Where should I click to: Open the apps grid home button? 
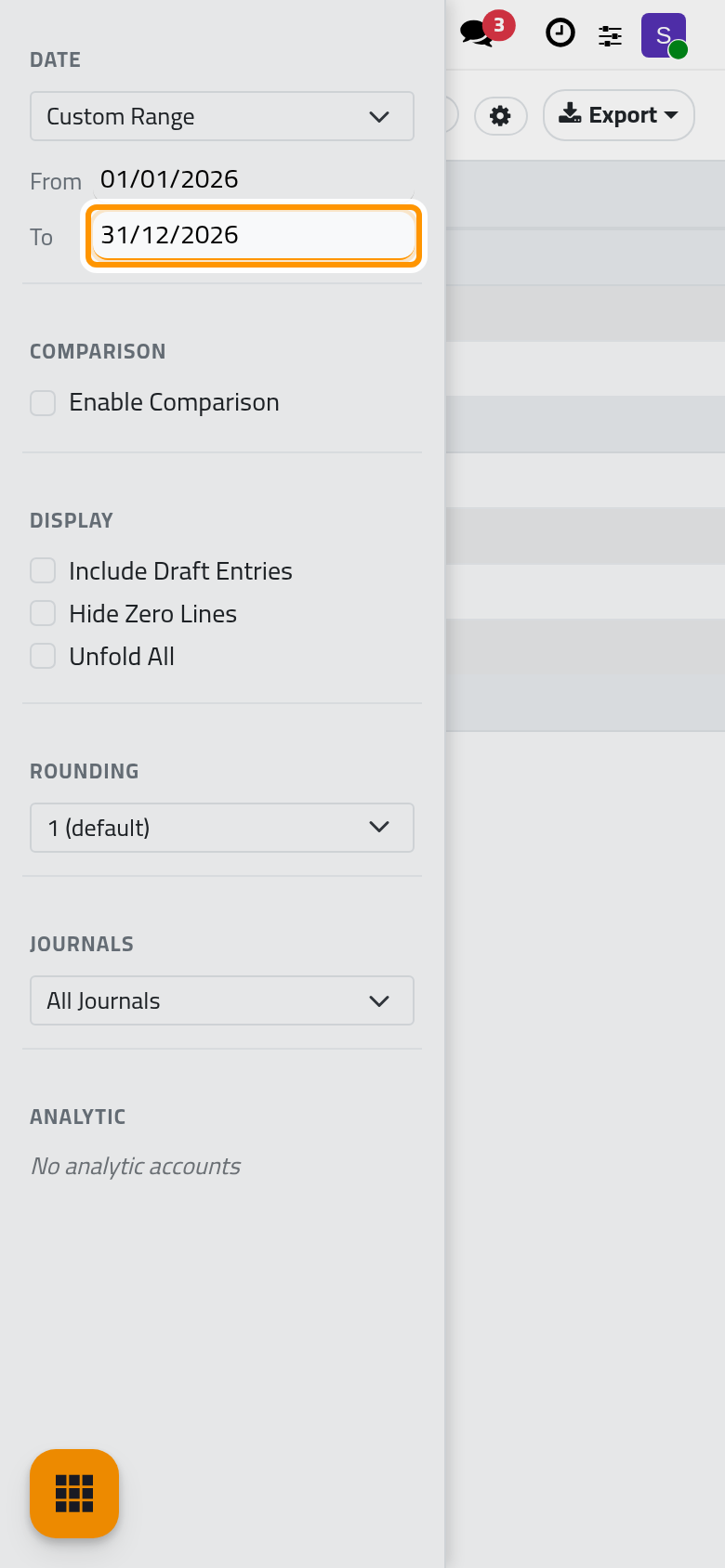click(x=74, y=1494)
